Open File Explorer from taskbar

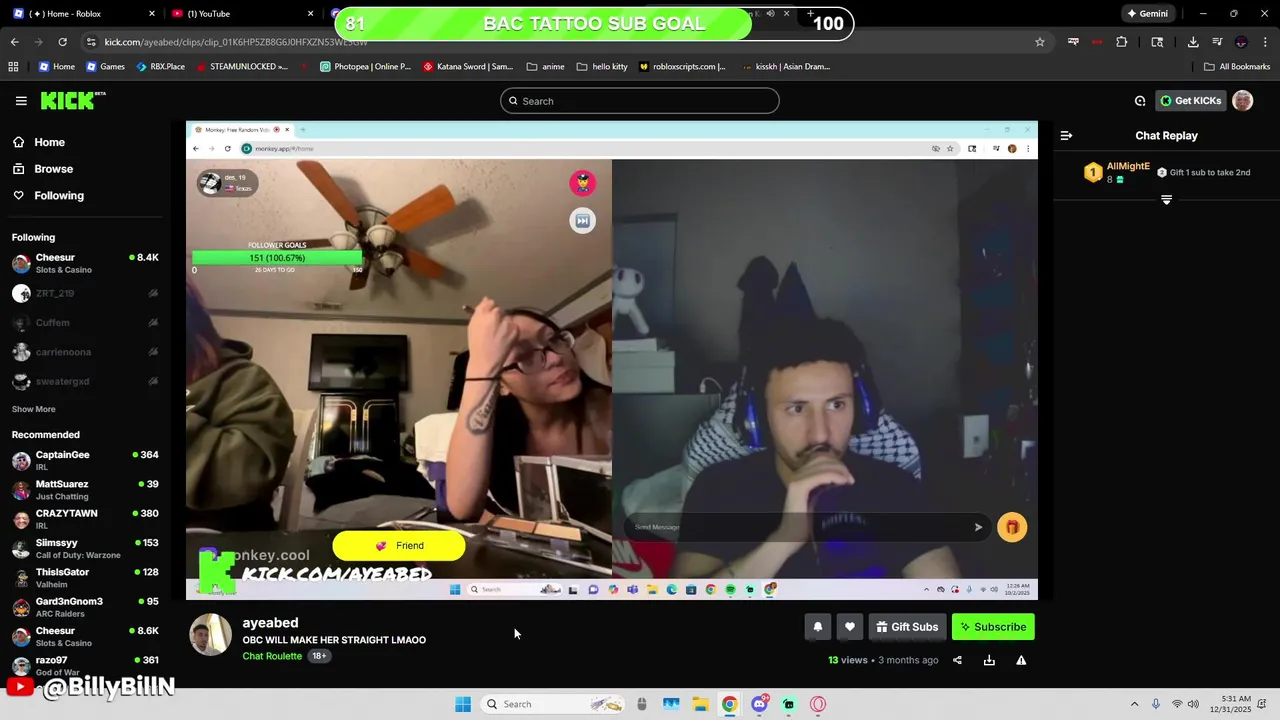[700, 704]
